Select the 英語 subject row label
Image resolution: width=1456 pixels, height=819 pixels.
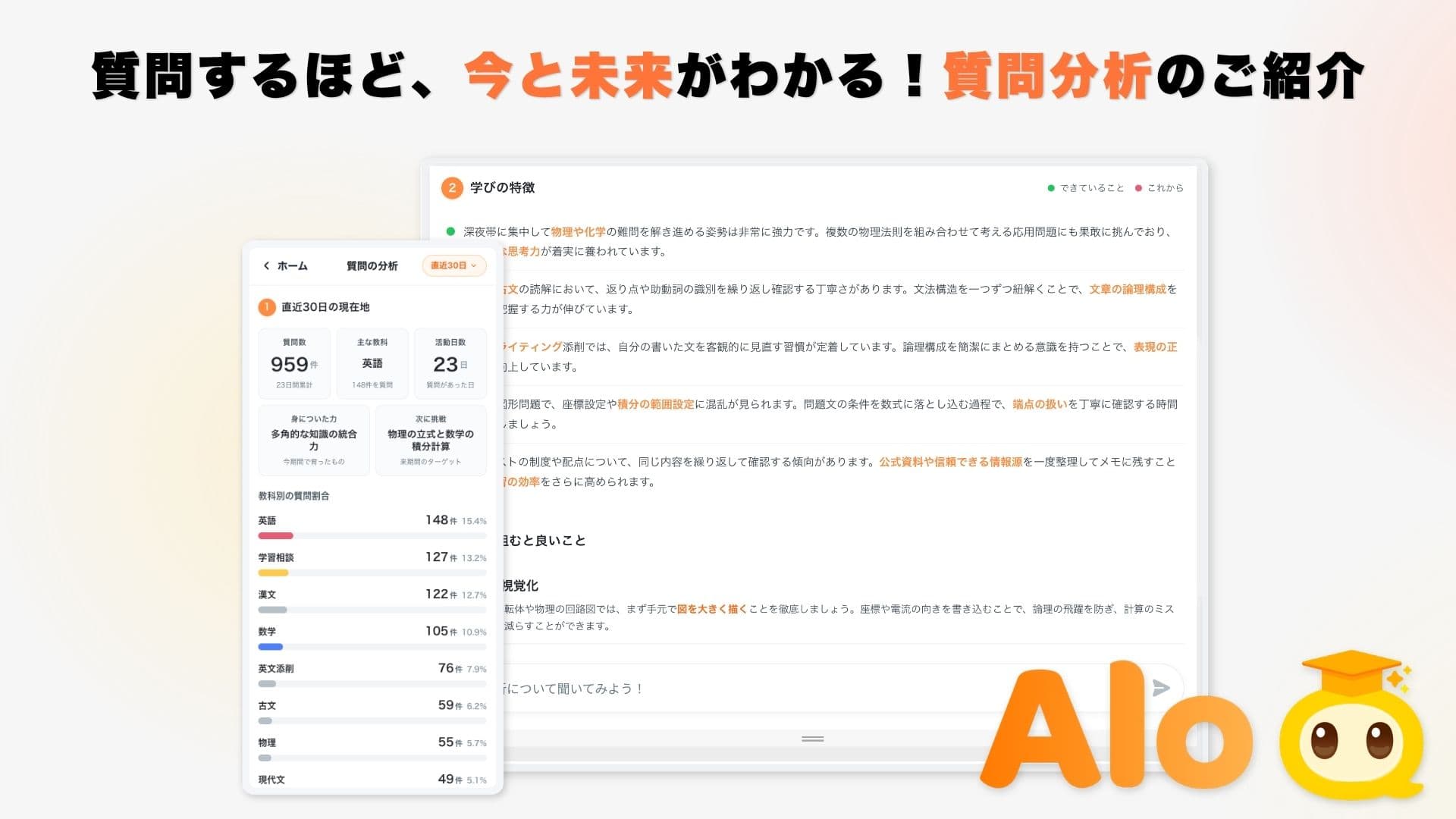pyautogui.click(x=267, y=521)
